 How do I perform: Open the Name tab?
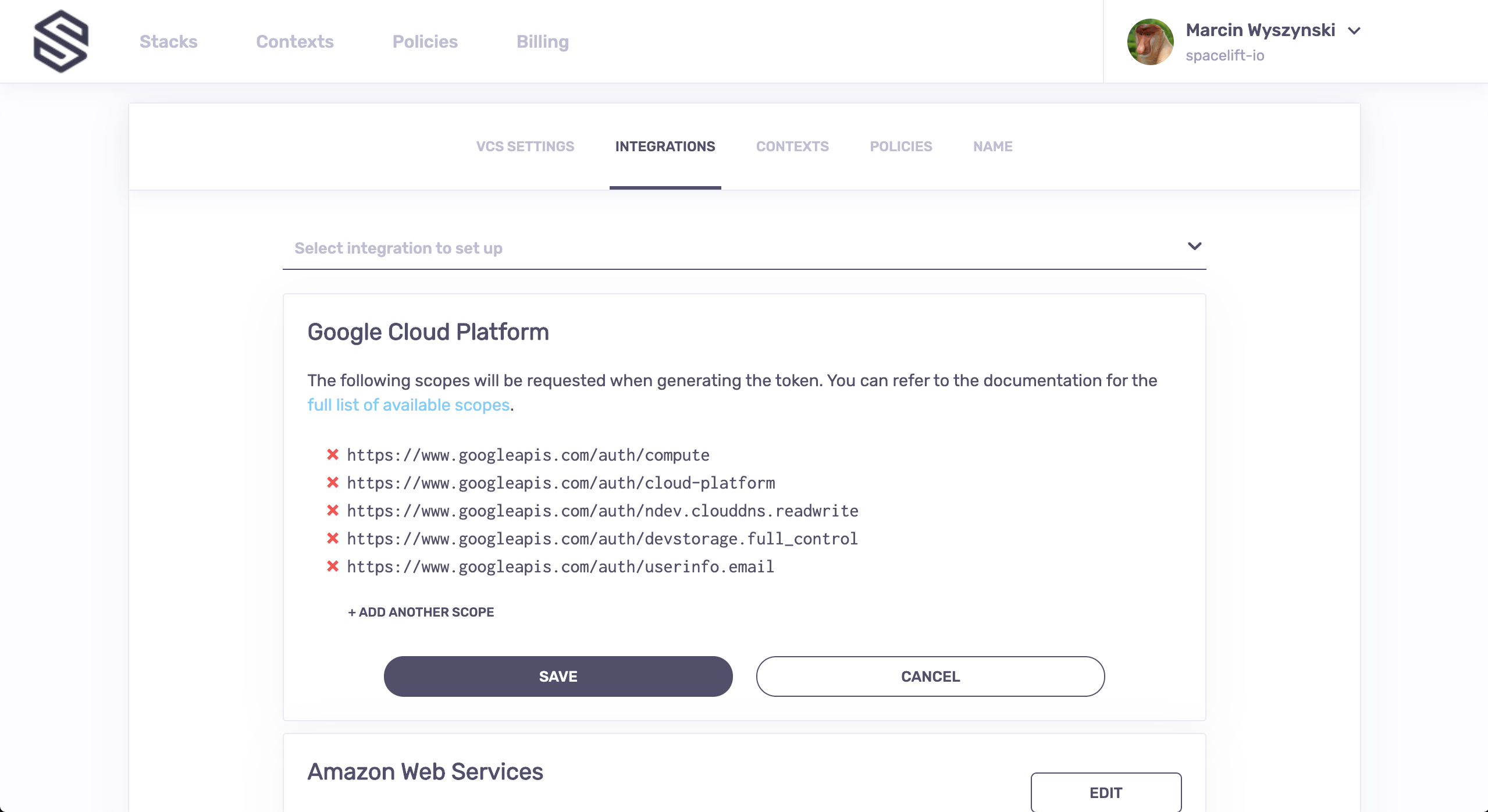[x=992, y=147]
